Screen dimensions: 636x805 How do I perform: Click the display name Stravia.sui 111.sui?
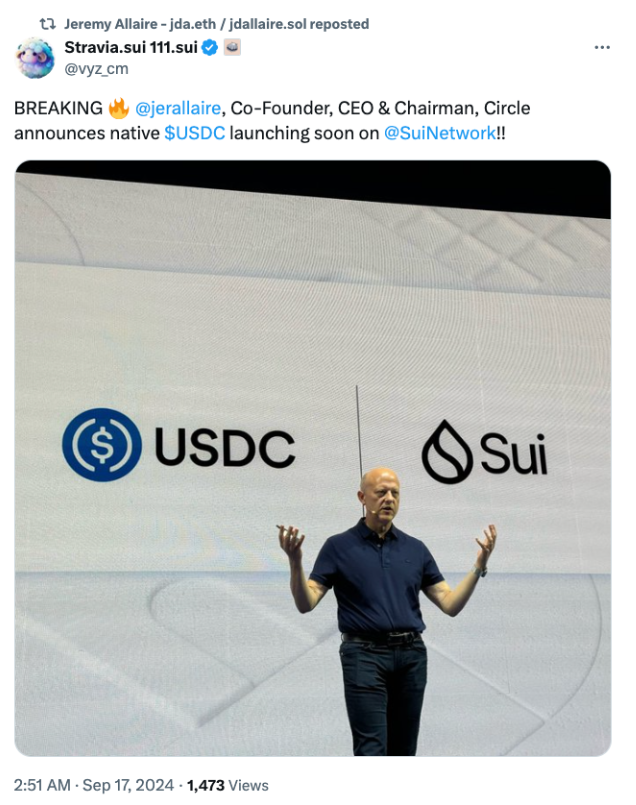[130, 47]
